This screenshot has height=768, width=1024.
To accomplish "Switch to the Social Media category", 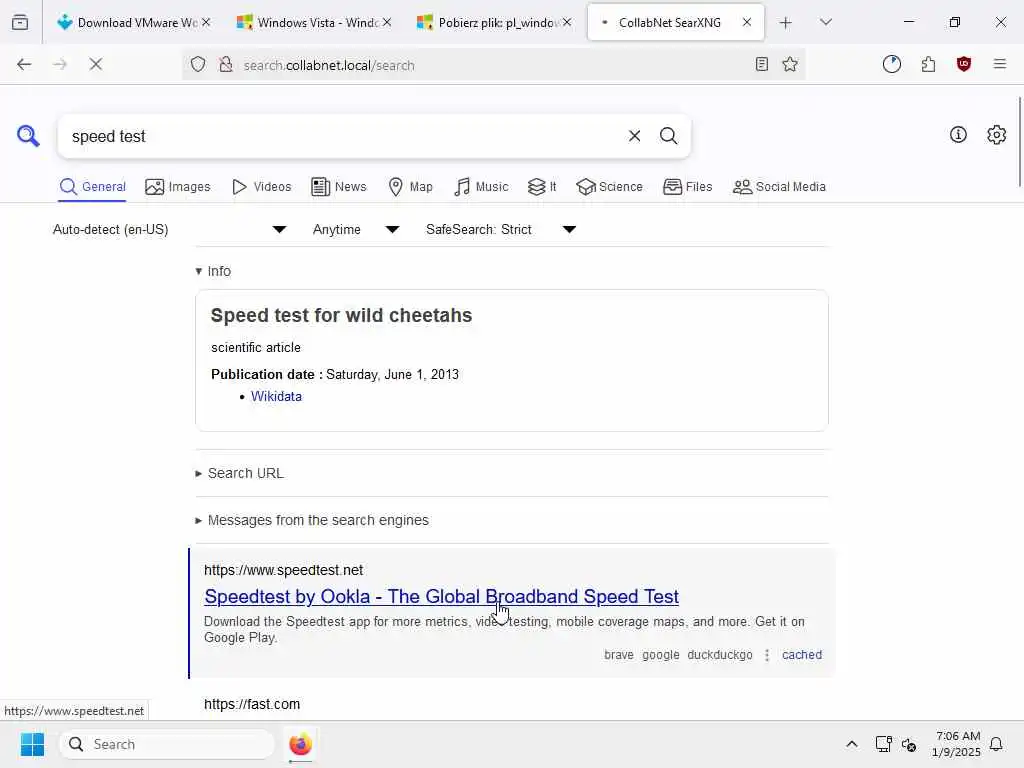I will [779, 187].
